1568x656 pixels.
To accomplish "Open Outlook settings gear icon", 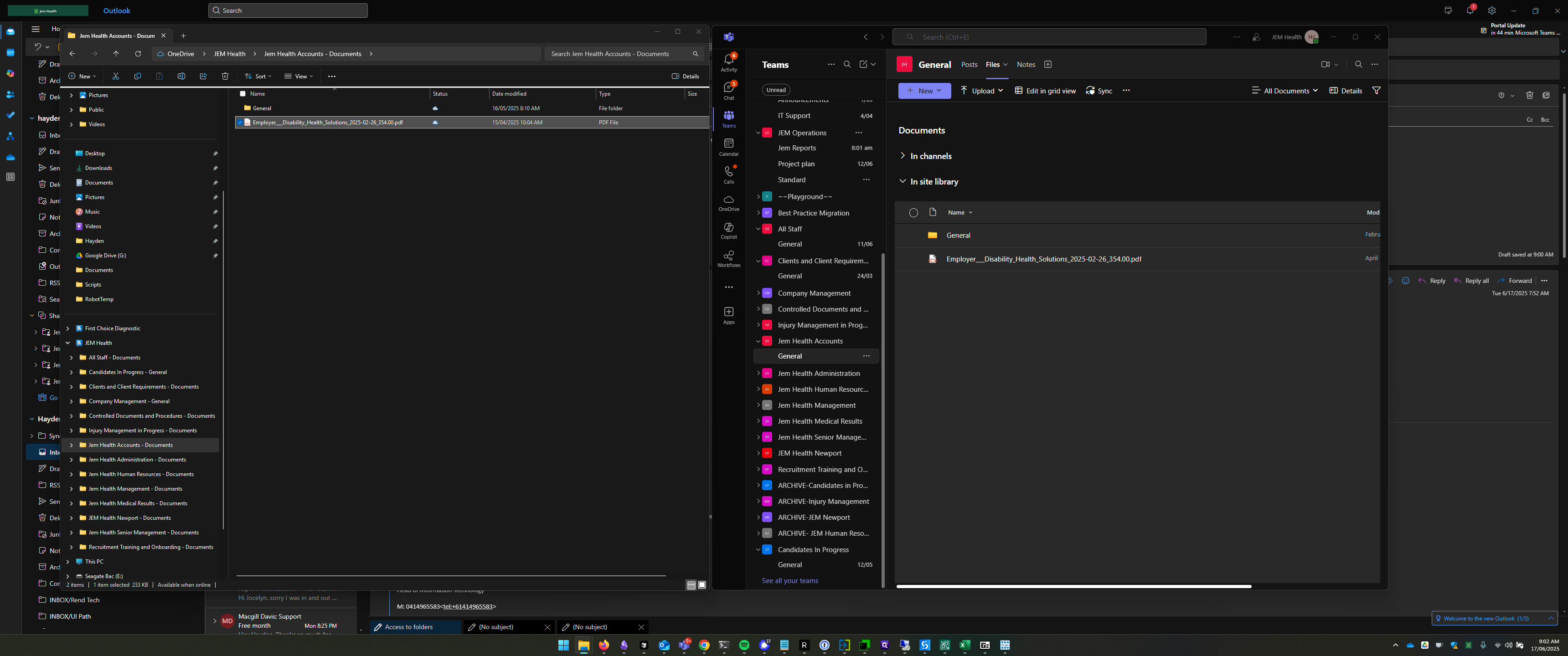I will tap(1492, 10).
